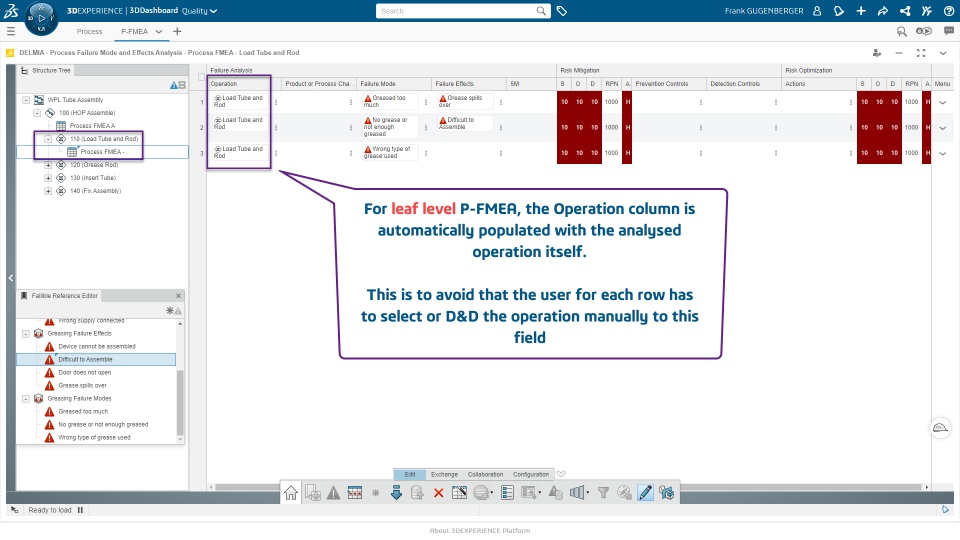Image resolution: width=960 pixels, height=540 pixels.
Task: Click the warning triangle tool in action bar
Action: tap(333, 493)
